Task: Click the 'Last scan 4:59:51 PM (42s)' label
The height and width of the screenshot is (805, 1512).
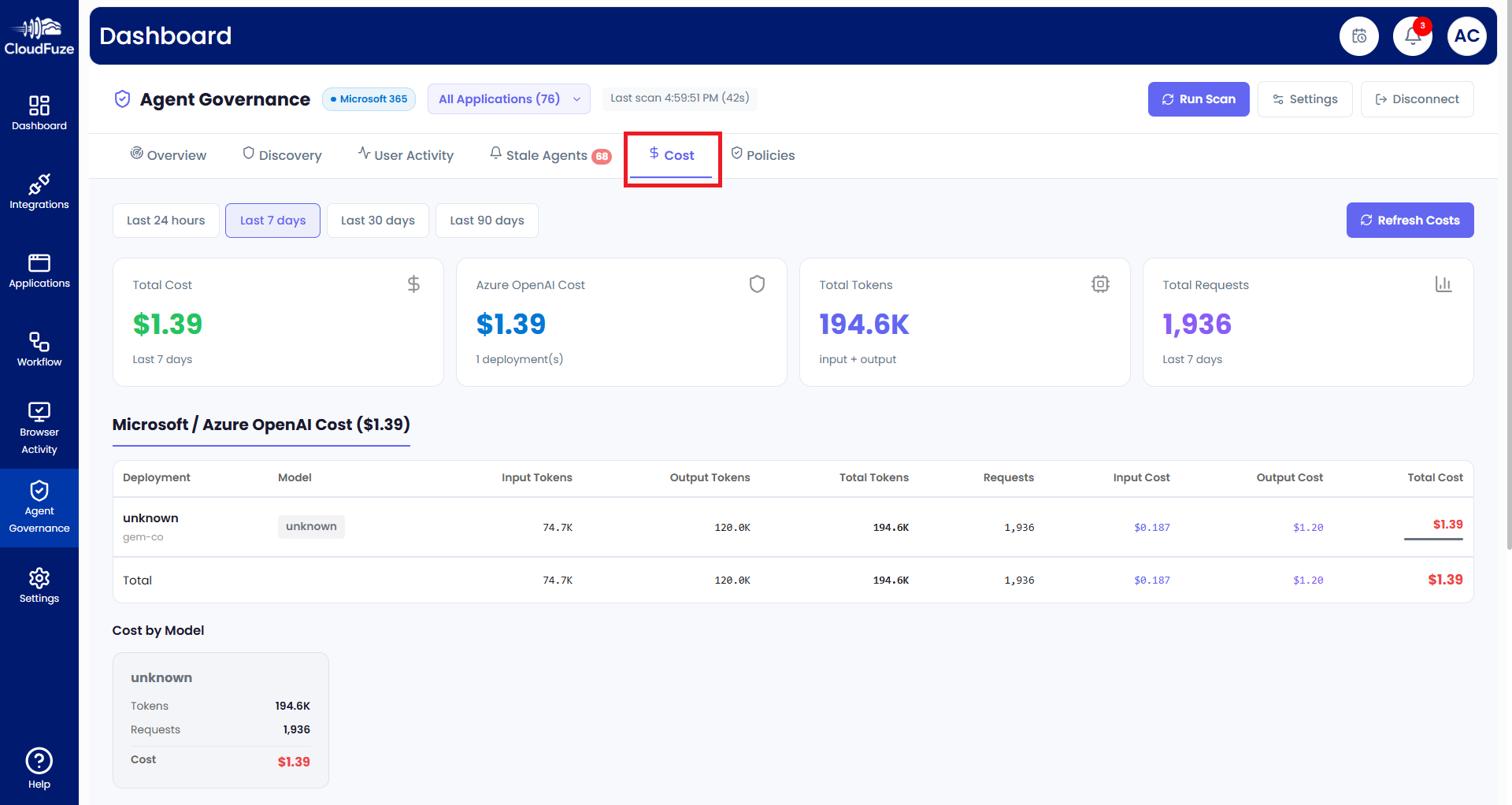Action: pos(680,98)
